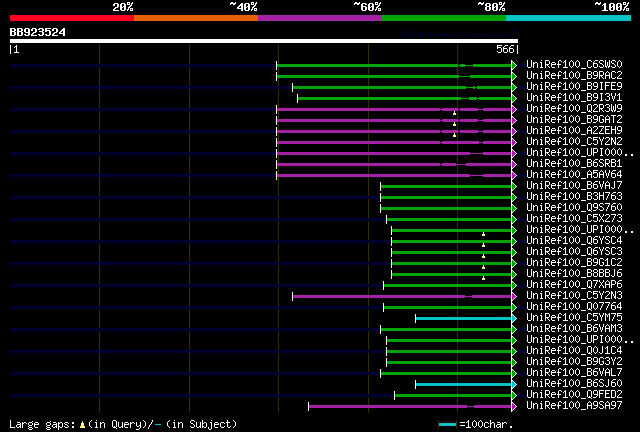Screen dimensions: 640x432
Task: Click the yellow gap marker under the Q2R3W9 bar
Action: [454, 113]
